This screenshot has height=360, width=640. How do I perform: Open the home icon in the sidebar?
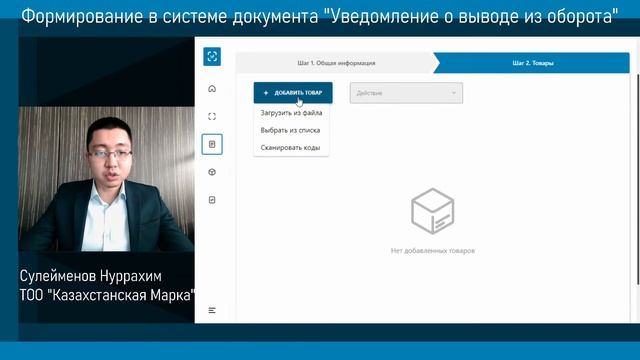point(212,89)
